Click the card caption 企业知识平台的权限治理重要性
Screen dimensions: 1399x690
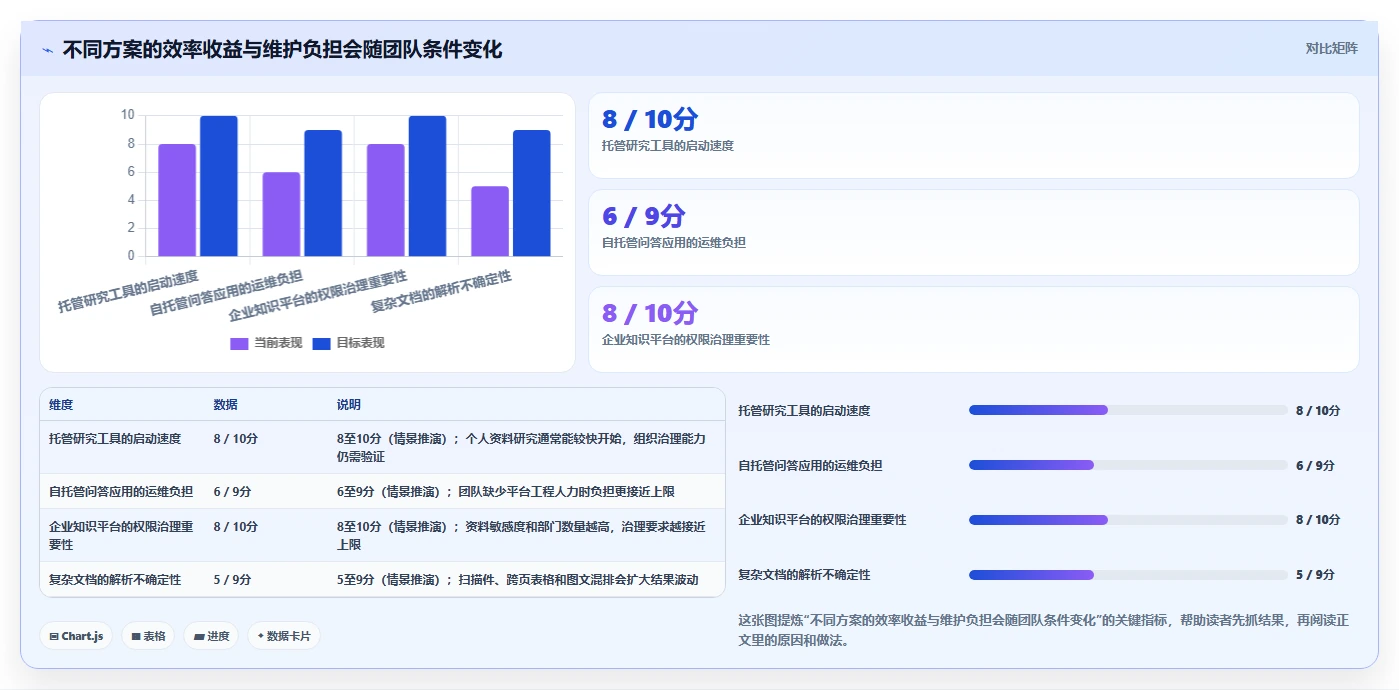pos(686,340)
